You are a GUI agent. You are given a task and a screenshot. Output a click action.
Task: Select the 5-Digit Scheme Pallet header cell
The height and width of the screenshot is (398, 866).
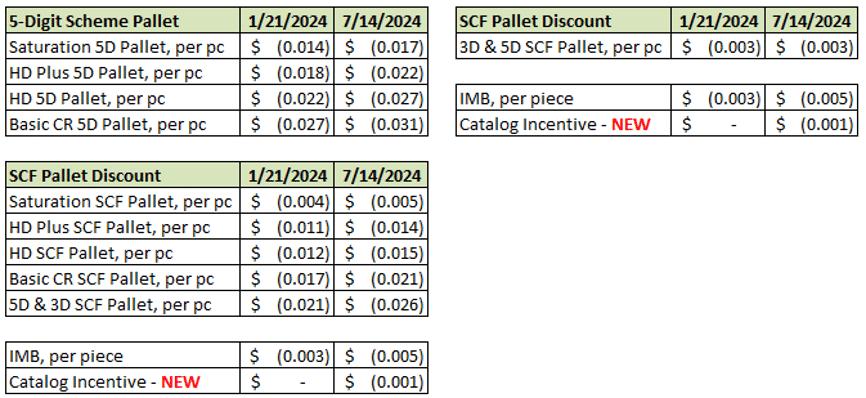pos(123,21)
